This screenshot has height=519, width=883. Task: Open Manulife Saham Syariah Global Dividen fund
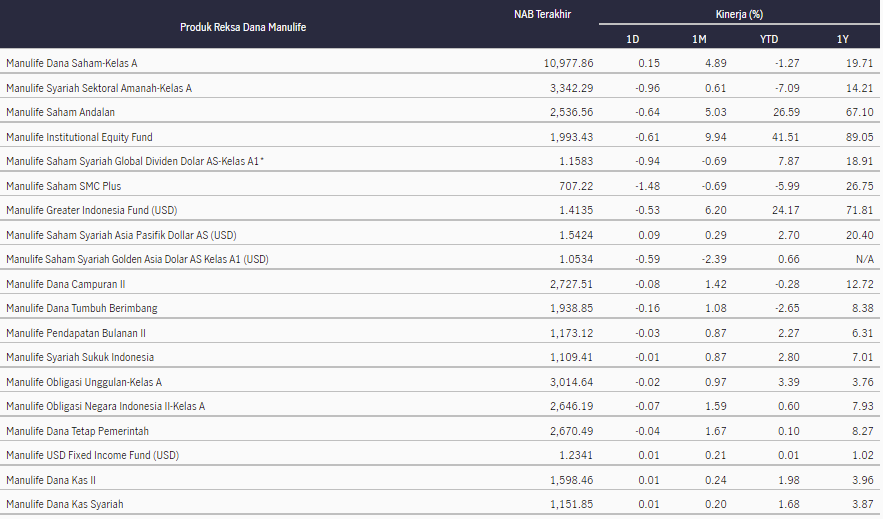point(135,161)
